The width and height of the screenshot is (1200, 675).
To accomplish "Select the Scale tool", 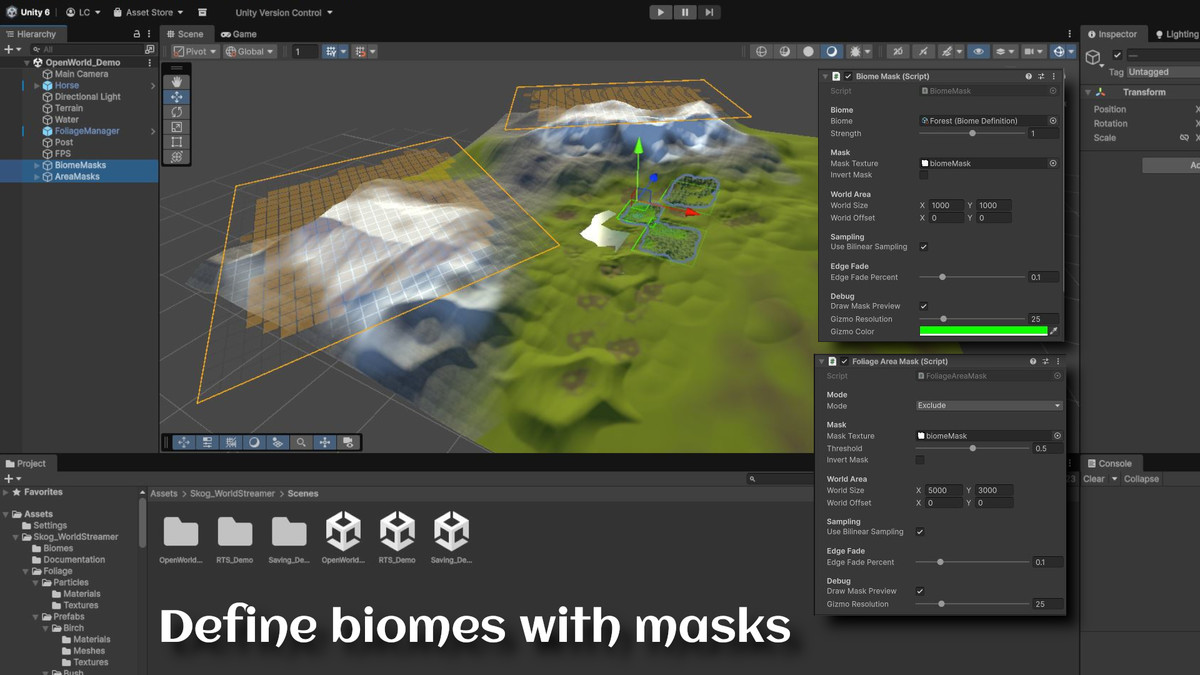I will (177, 127).
